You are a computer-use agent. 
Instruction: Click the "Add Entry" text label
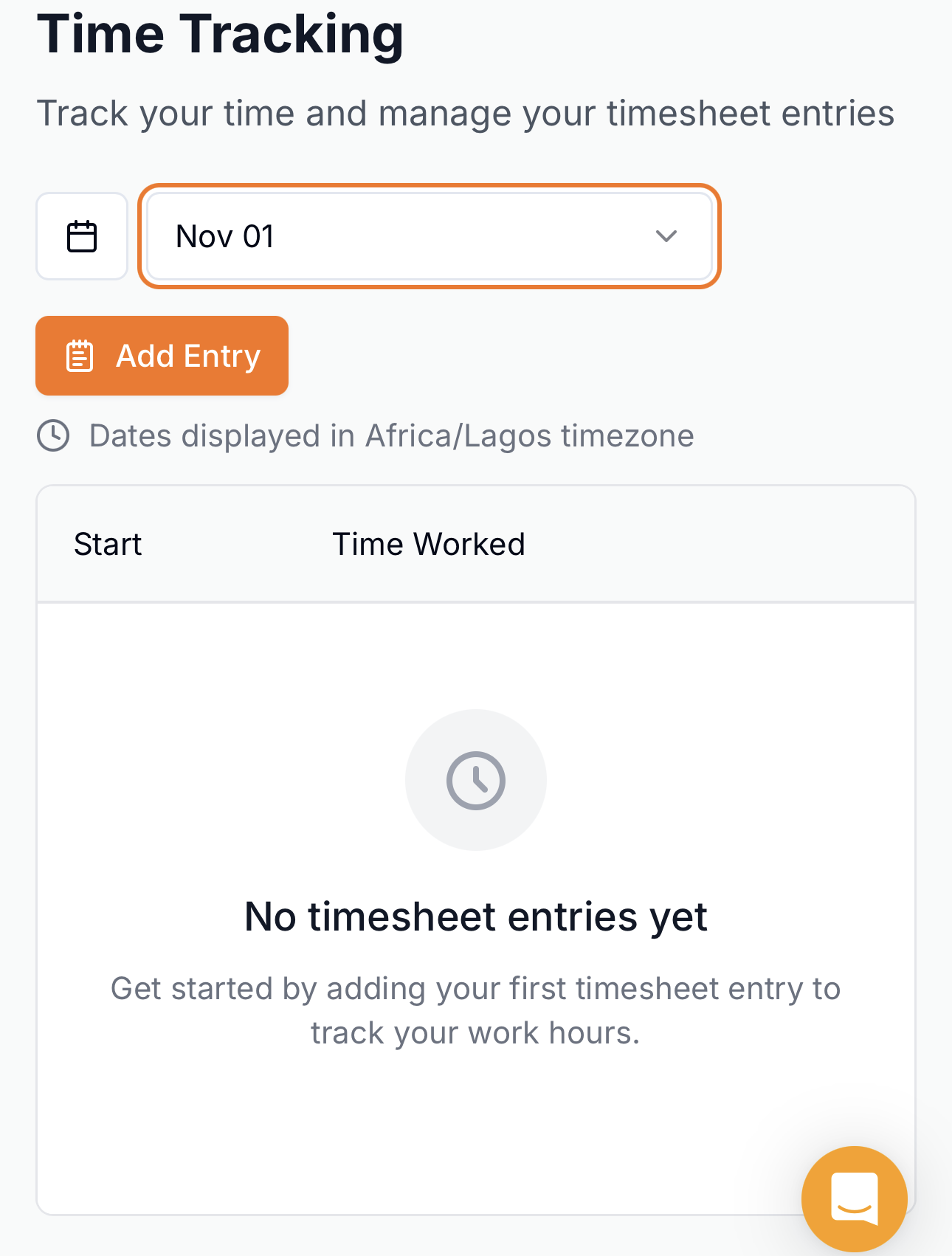coord(188,356)
